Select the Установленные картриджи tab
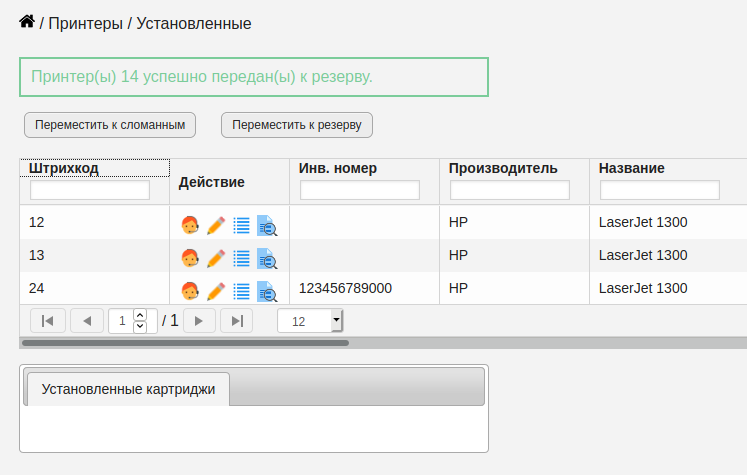Screen dimensions: 747x475 coord(128,389)
